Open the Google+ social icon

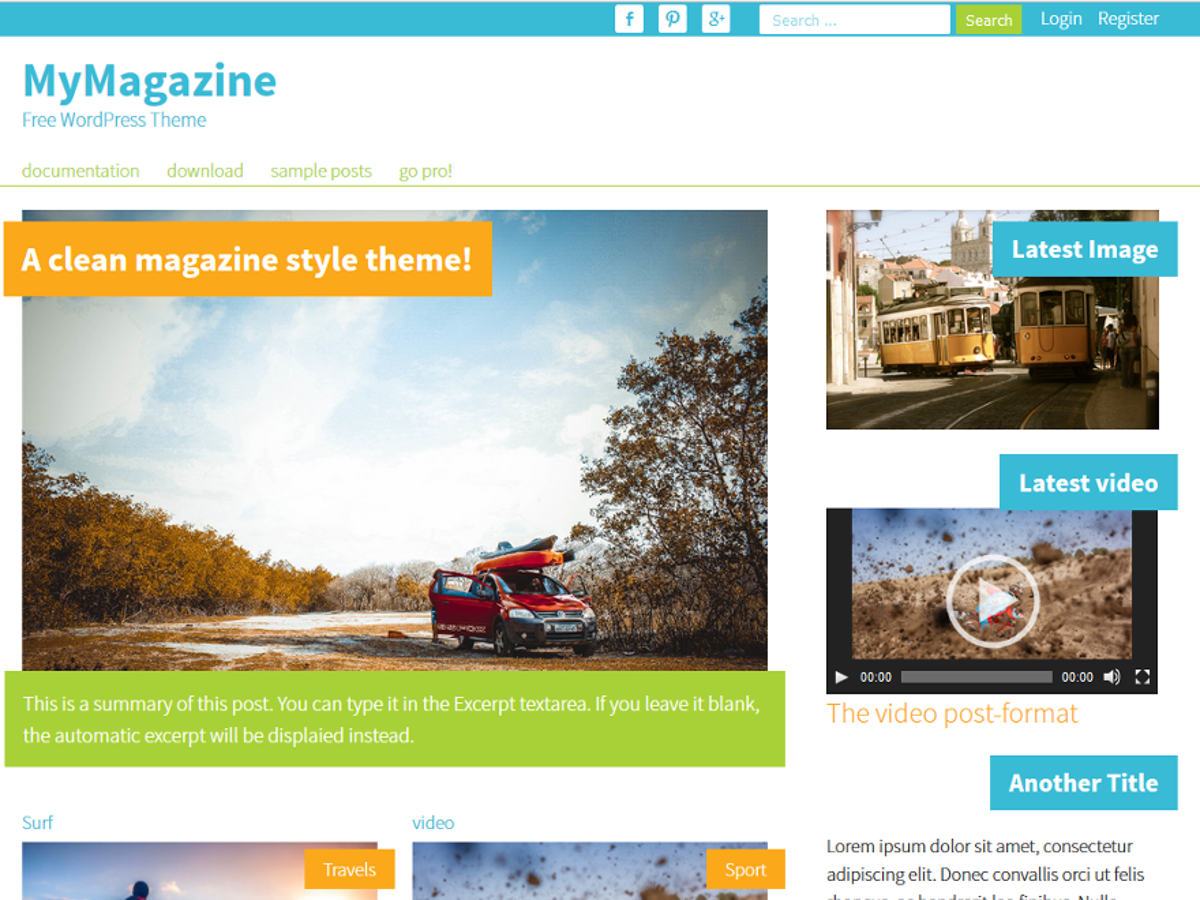(x=715, y=18)
